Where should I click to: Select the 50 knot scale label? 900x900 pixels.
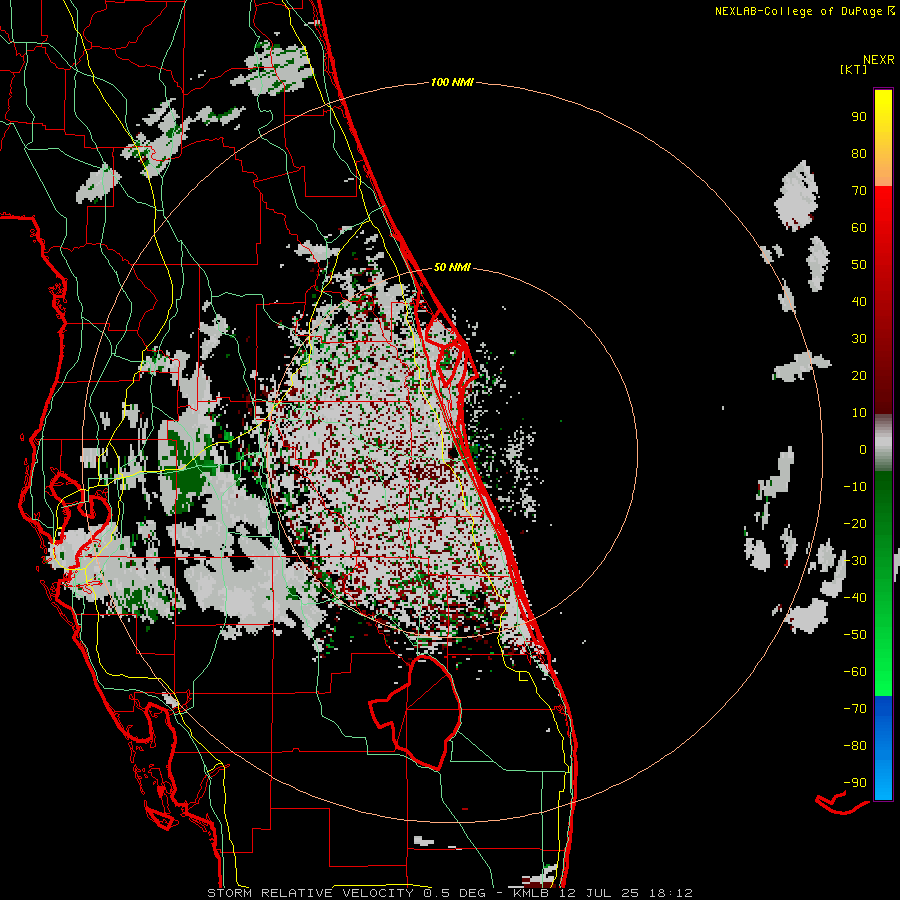(x=859, y=265)
